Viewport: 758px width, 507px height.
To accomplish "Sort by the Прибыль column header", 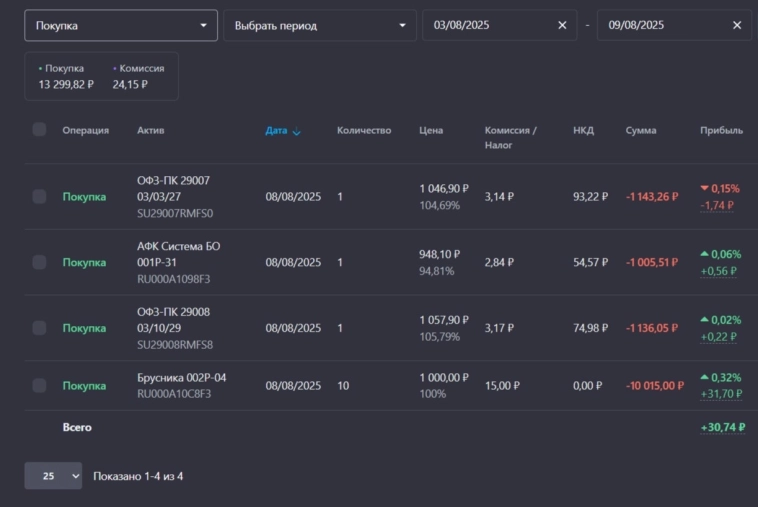I will pyautogui.click(x=721, y=130).
